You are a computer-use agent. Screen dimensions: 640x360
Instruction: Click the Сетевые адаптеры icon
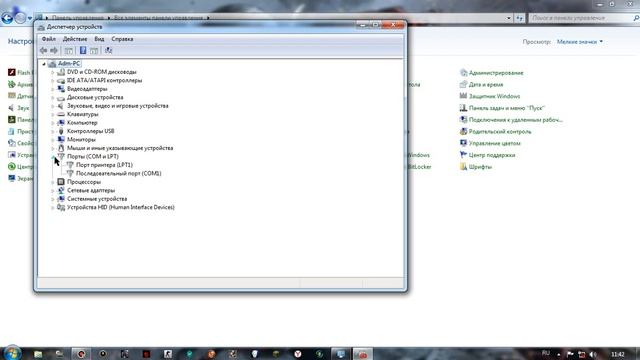(61, 190)
